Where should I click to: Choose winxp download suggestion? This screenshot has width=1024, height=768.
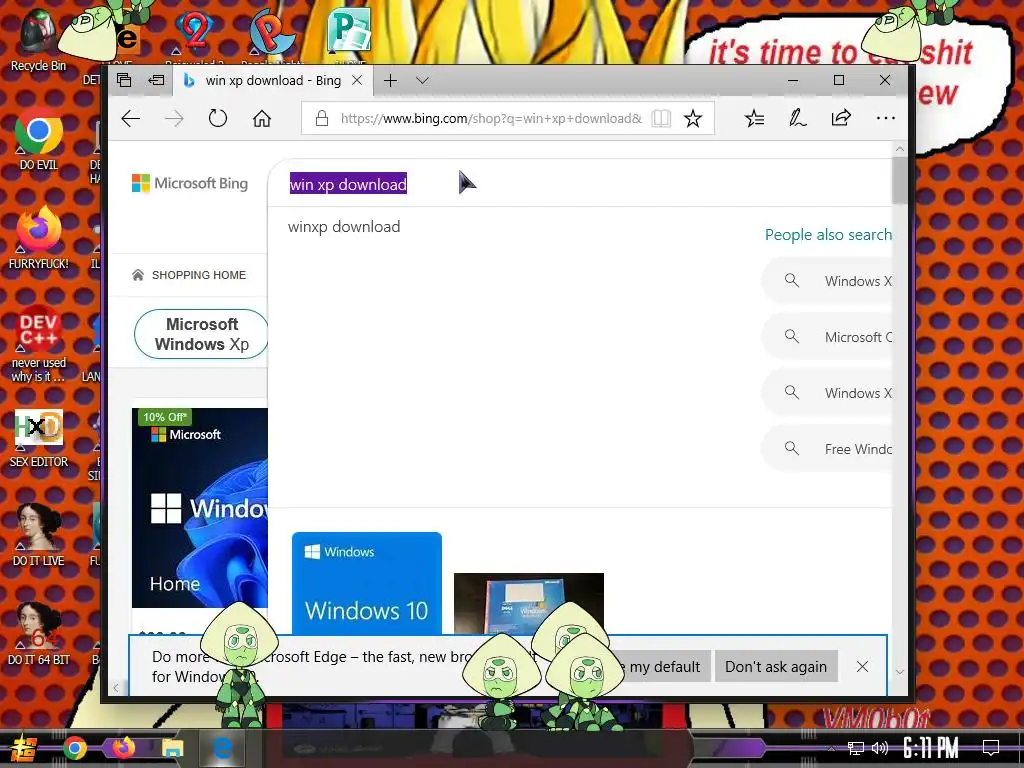pyautogui.click(x=344, y=227)
